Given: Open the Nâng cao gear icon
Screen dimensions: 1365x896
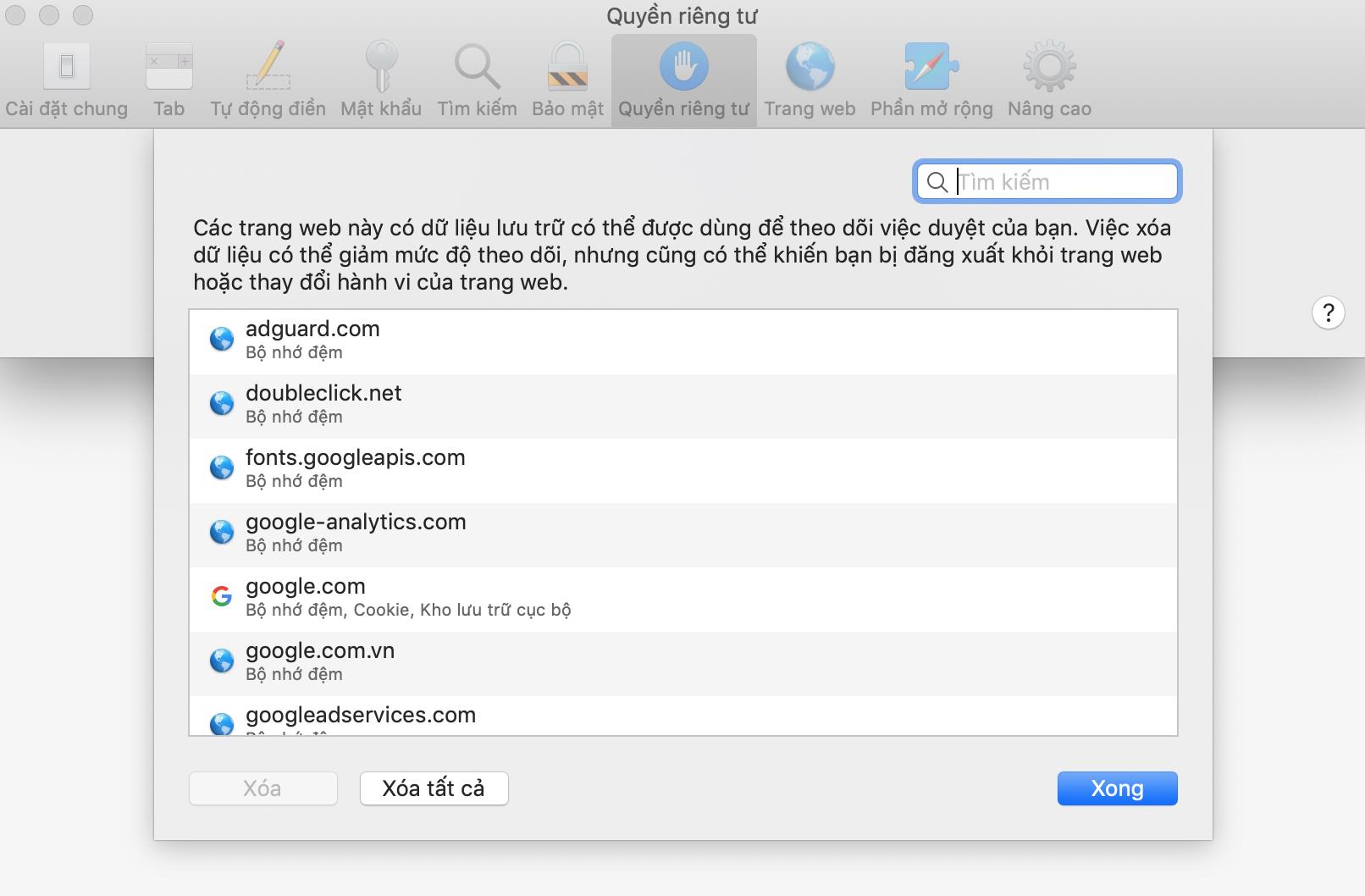Looking at the screenshot, I should [x=1049, y=68].
